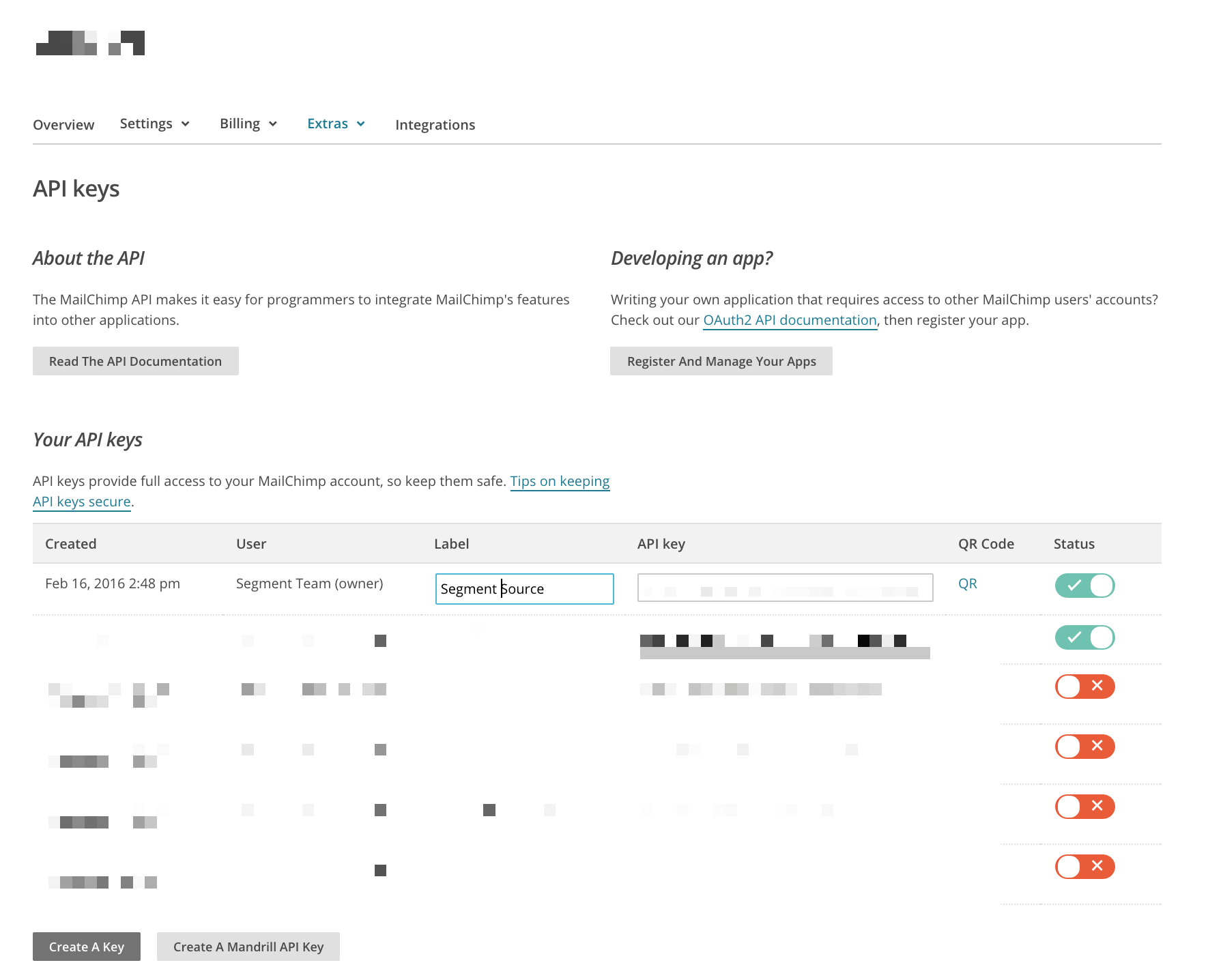Enable the third row's disabled API key

point(1084,687)
